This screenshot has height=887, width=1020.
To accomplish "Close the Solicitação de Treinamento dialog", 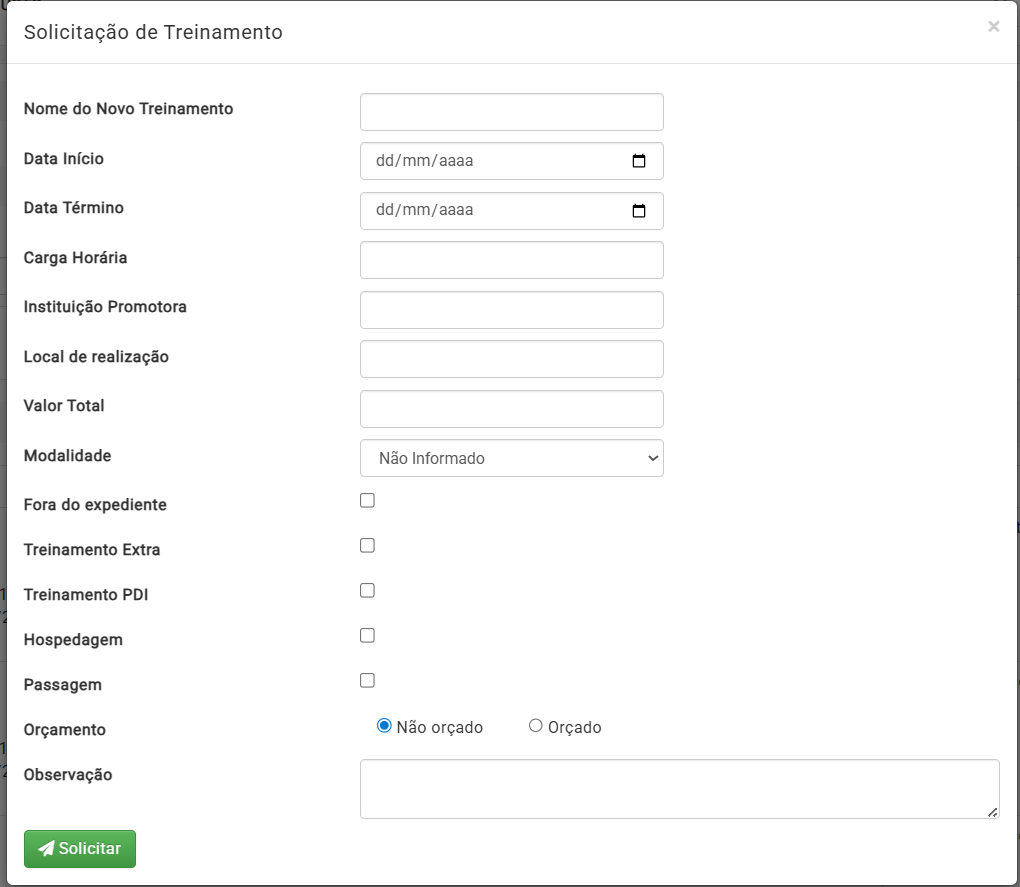I will click(x=993, y=27).
